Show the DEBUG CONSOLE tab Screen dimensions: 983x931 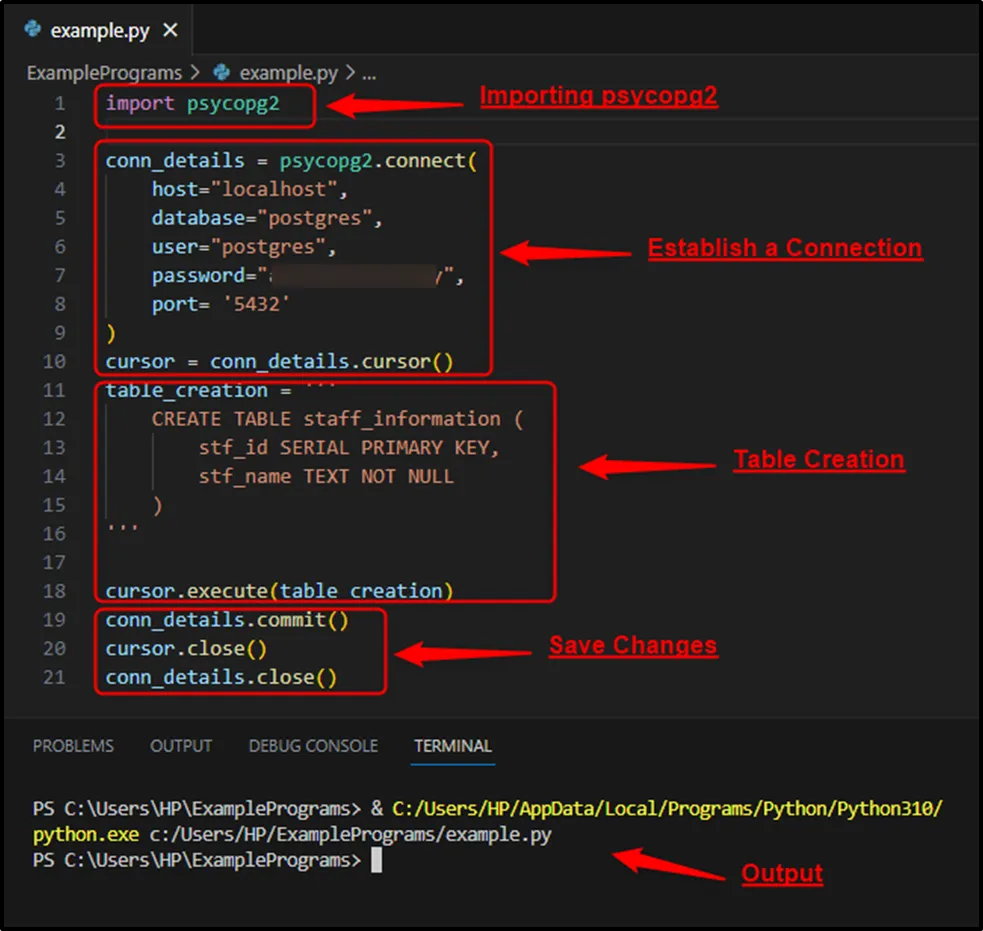click(313, 746)
